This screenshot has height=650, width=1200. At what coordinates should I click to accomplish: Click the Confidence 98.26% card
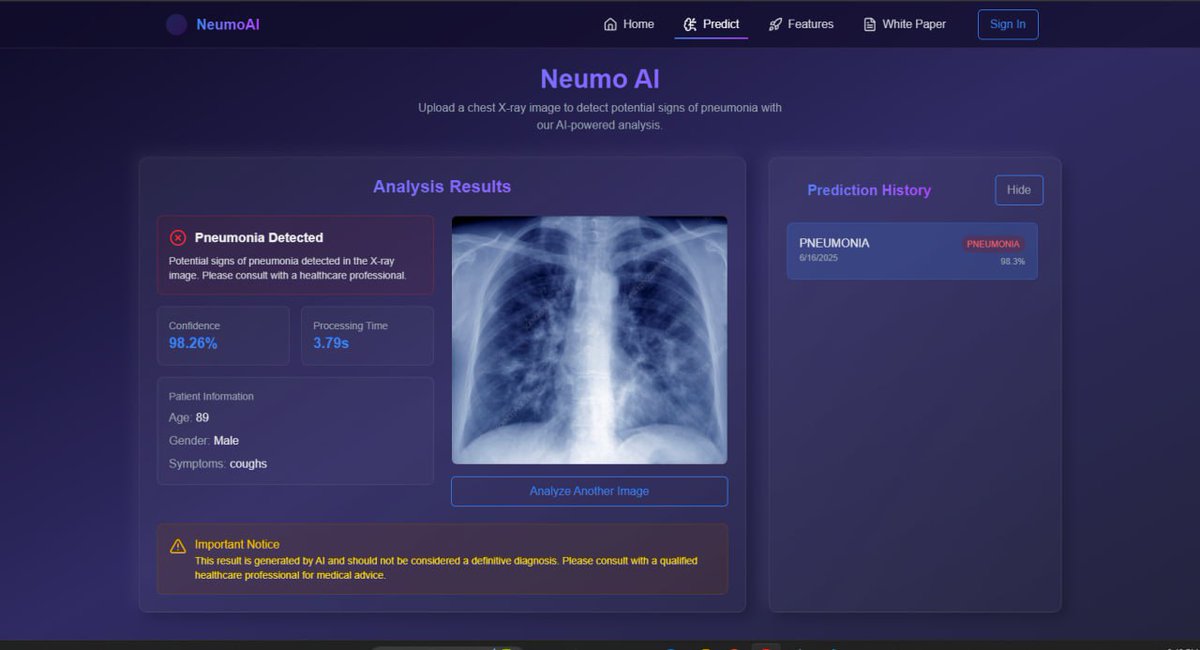(222, 335)
